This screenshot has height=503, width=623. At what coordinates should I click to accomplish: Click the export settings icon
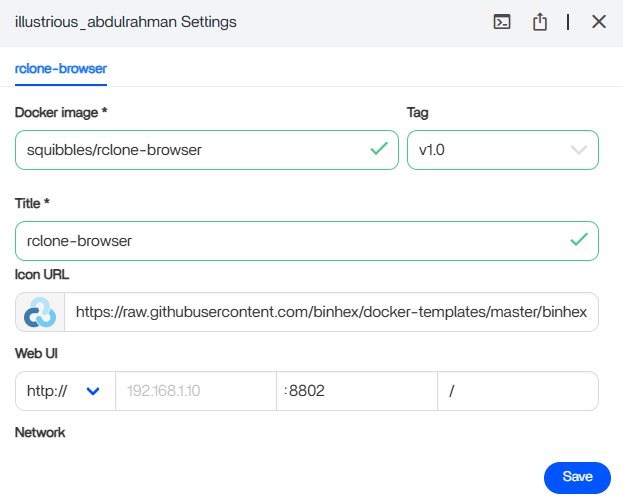coord(540,22)
